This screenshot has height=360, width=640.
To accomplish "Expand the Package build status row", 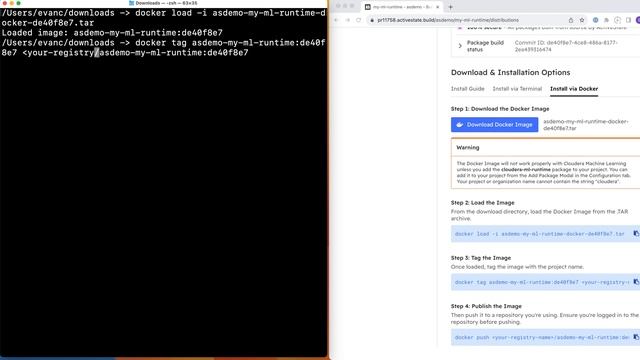I will [460, 46].
